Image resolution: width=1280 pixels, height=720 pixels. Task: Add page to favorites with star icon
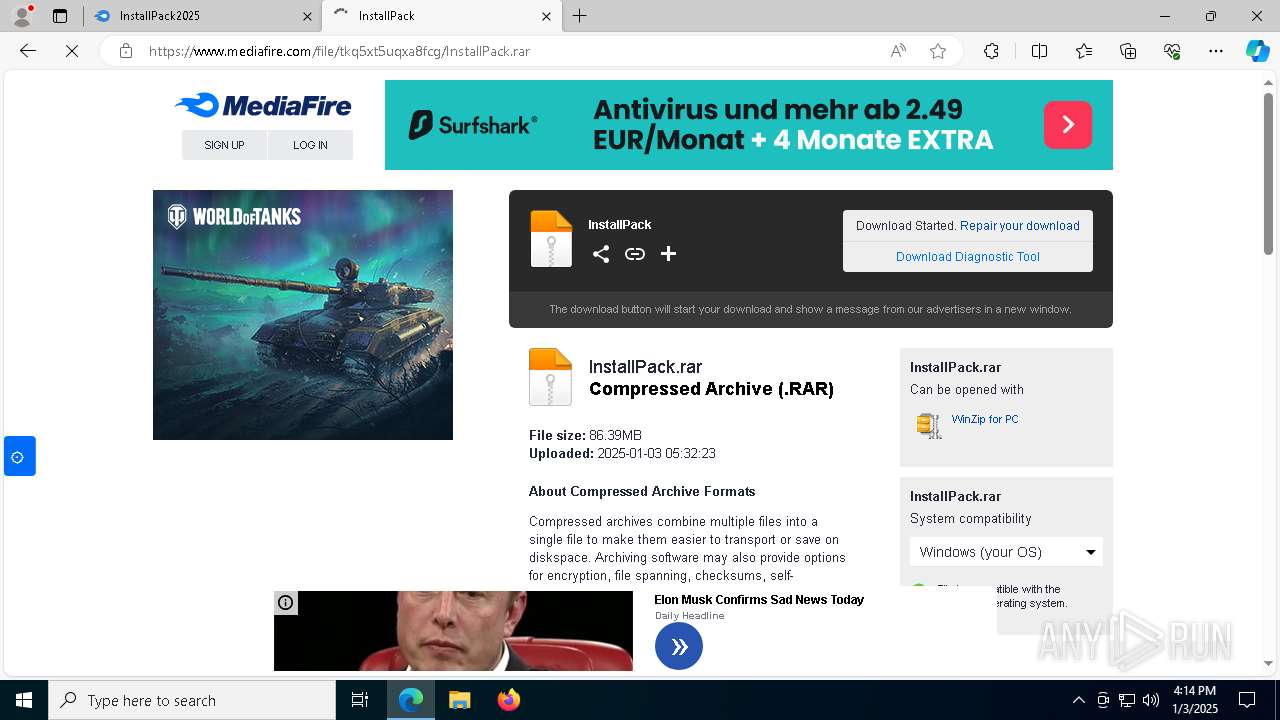click(x=937, y=51)
